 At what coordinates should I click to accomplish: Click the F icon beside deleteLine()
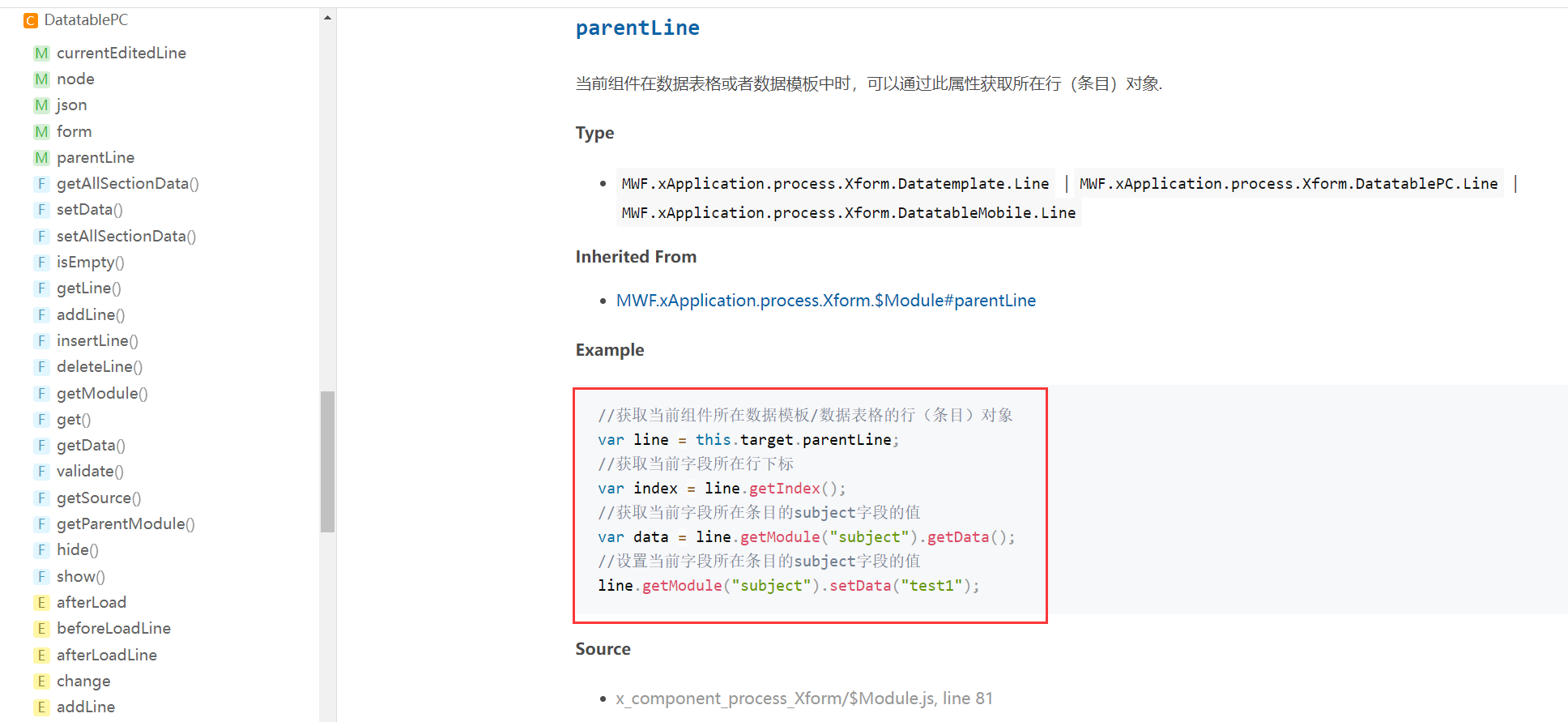[x=41, y=367]
